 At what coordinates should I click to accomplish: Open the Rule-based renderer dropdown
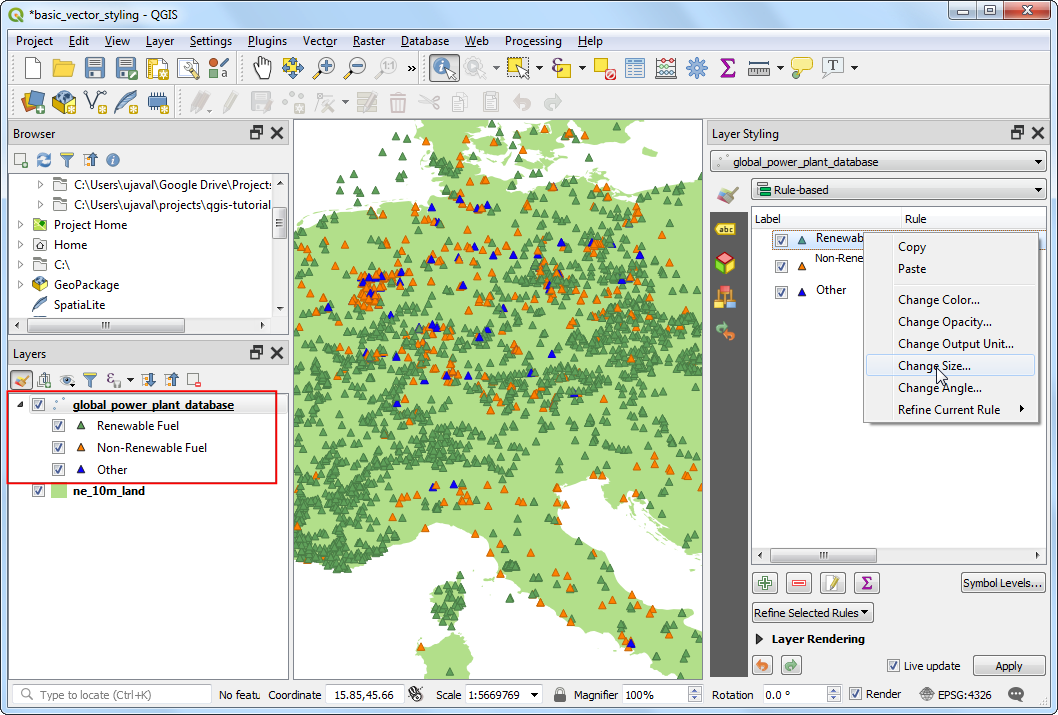(897, 190)
